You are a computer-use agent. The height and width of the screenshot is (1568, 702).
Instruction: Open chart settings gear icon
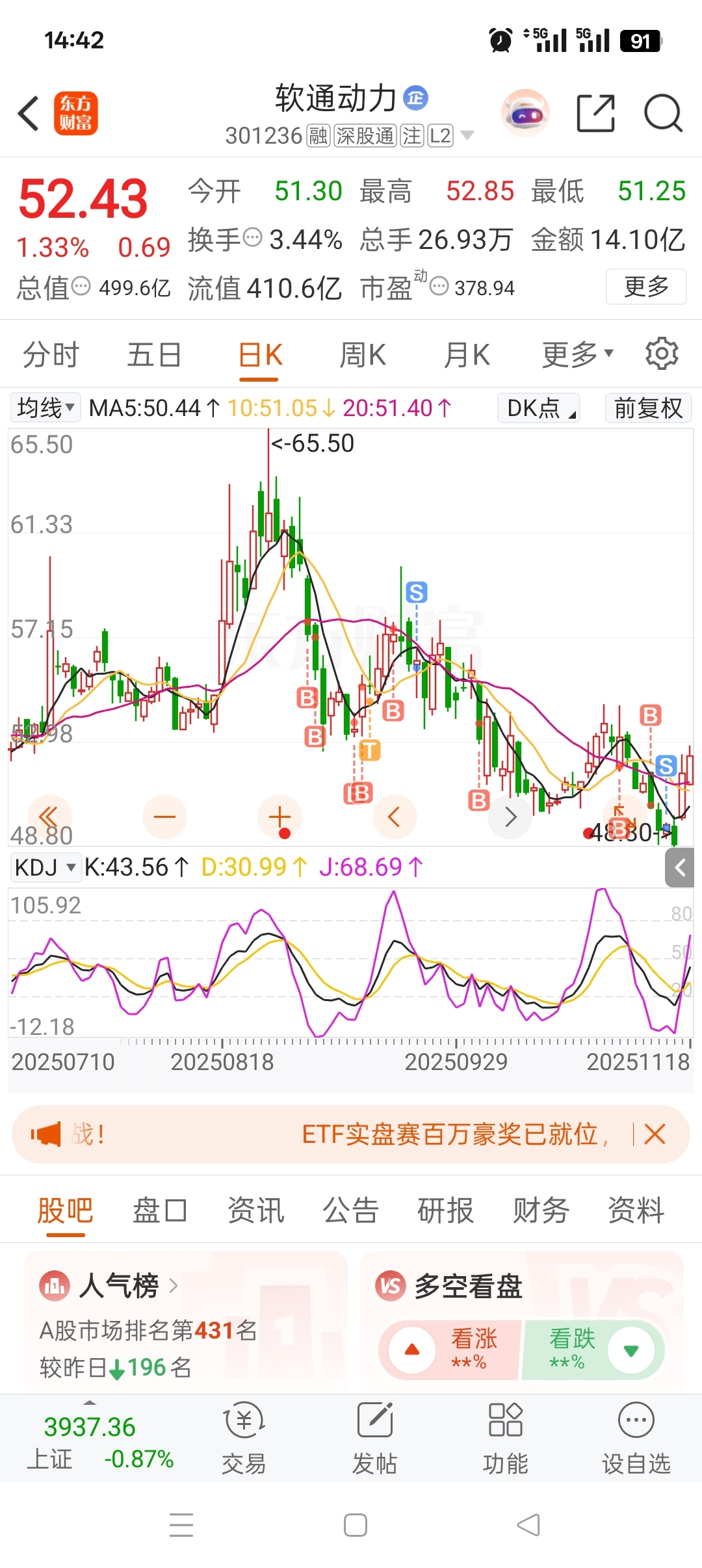pos(662,354)
